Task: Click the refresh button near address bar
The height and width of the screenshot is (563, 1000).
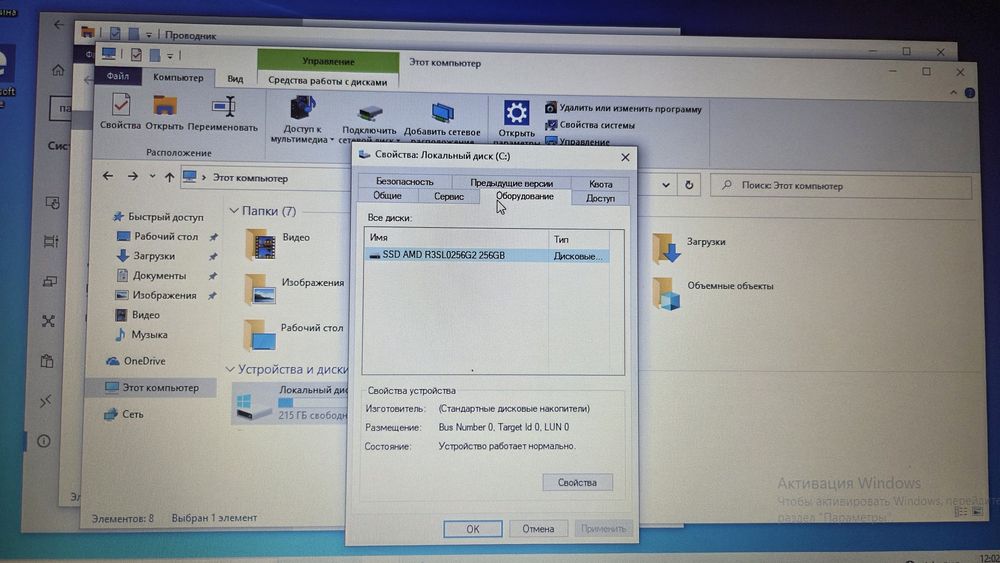Action: pyautogui.click(x=689, y=185)
